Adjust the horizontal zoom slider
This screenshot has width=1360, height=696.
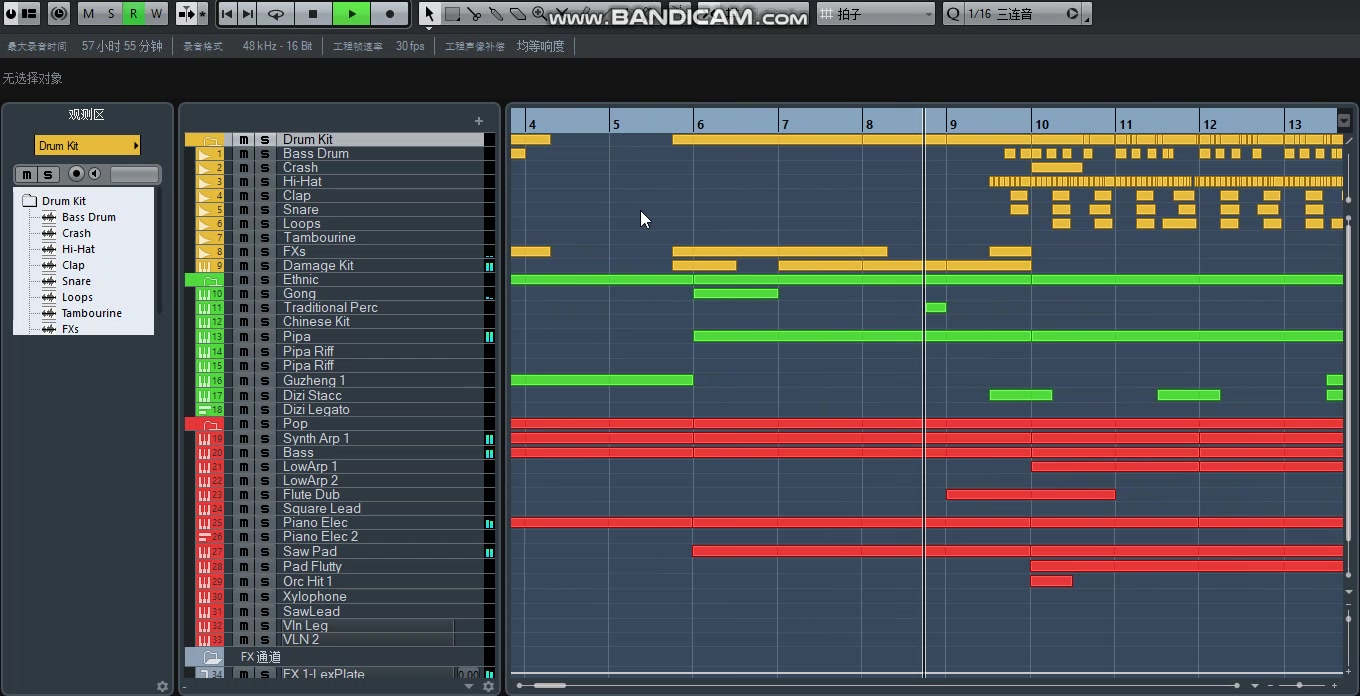click(x=1299, y=686)
